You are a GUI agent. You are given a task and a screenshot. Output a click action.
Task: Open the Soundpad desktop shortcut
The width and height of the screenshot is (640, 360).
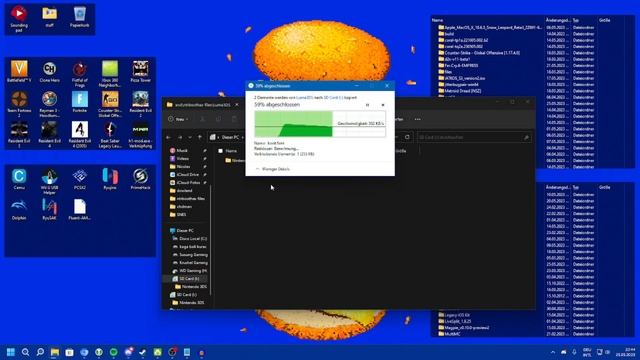(19, 18)
